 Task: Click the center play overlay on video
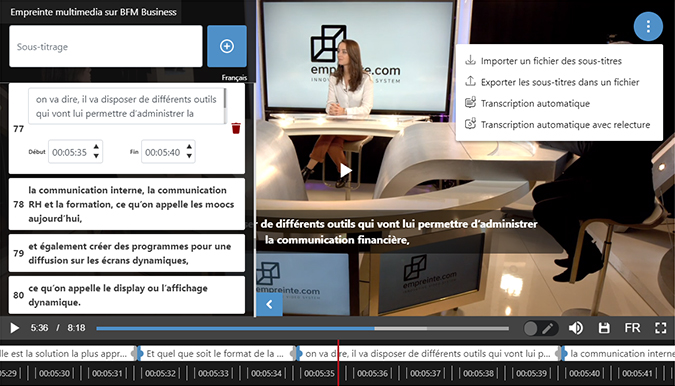(346, 170)
